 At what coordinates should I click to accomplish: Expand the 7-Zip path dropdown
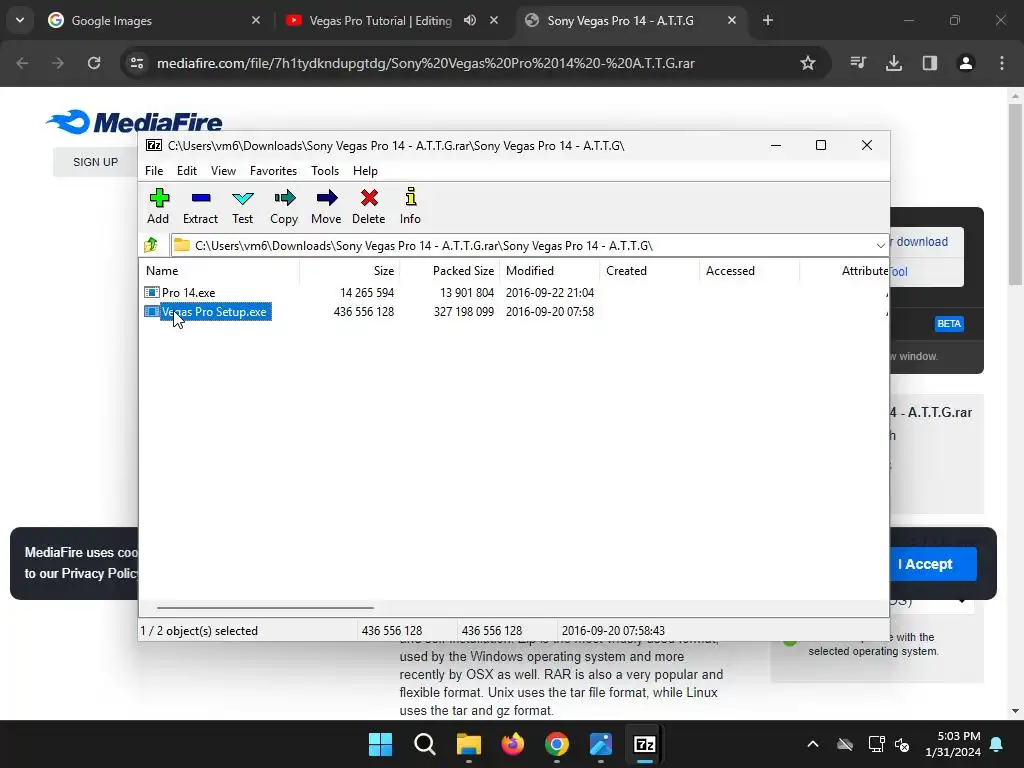pos(880,246)
